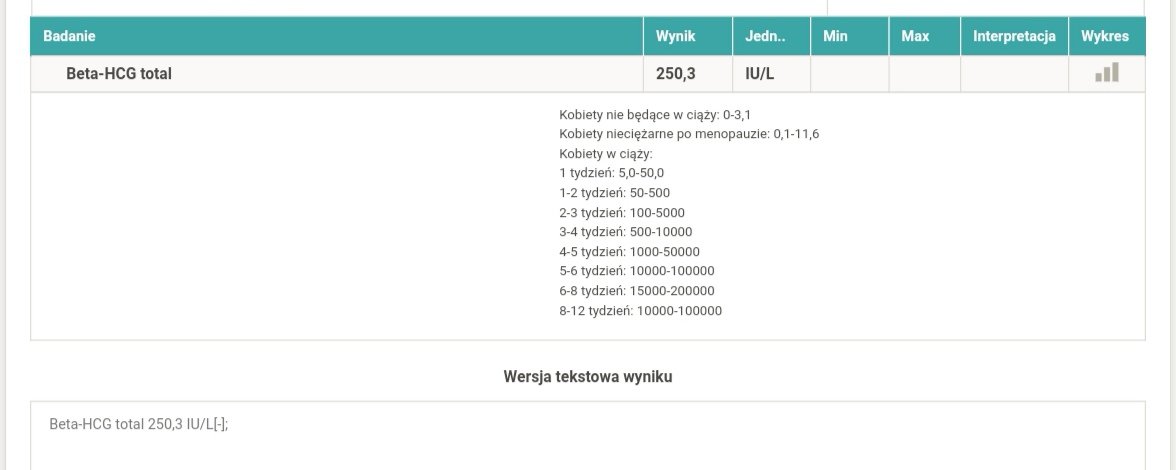
Task: Select the Interpretacja column header
Action: pos(1014,36)
